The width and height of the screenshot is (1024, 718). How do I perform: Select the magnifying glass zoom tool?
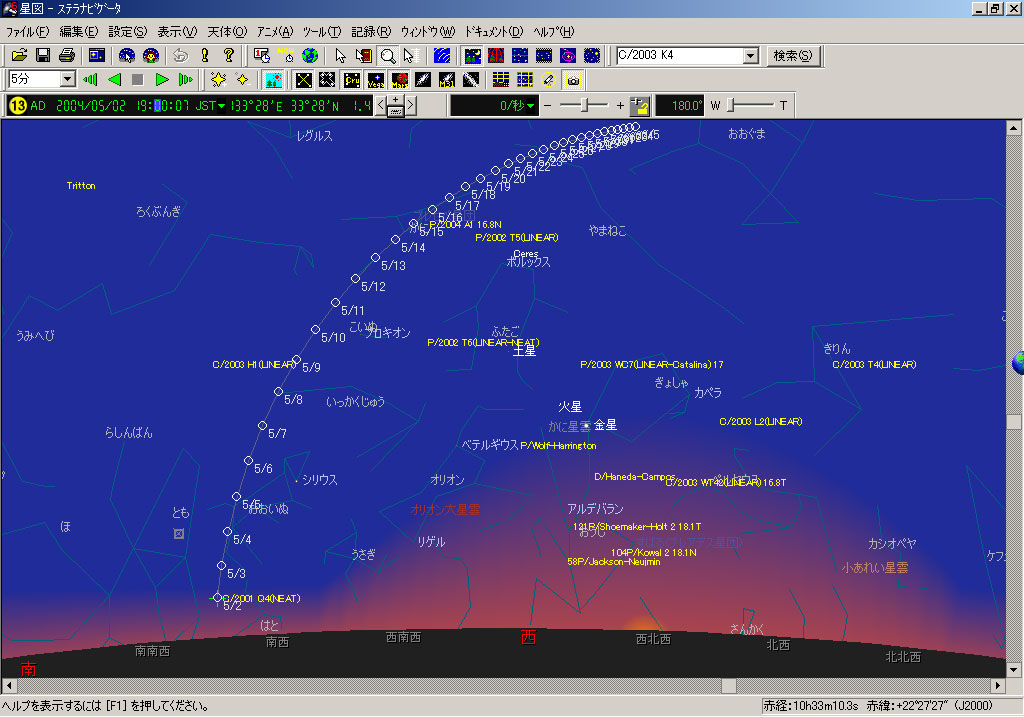point(388,56)
